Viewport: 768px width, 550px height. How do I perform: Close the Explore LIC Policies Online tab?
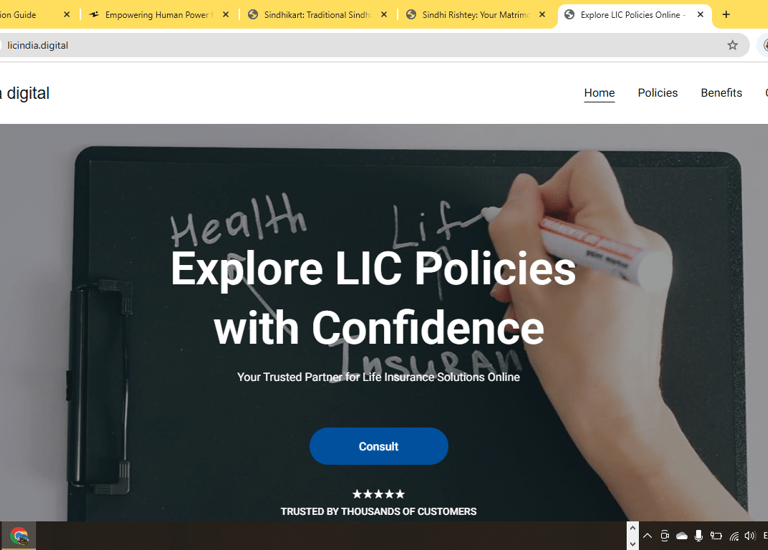(700, 15)
